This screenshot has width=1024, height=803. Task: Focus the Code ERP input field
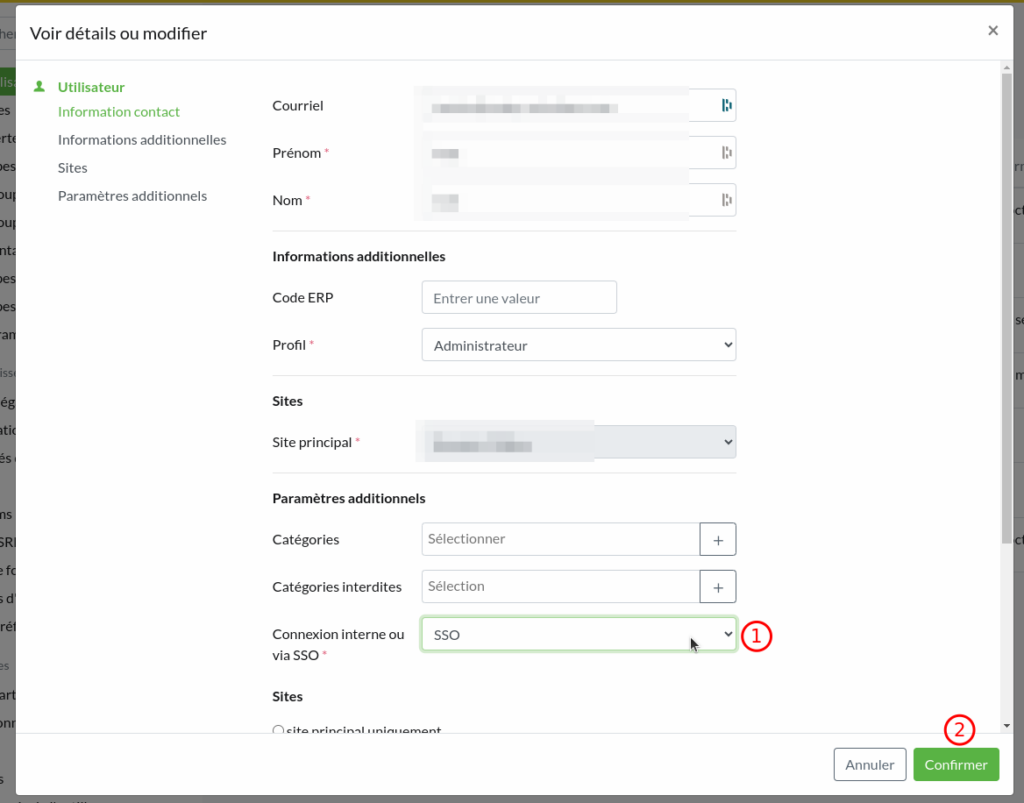tap(519, 298)
